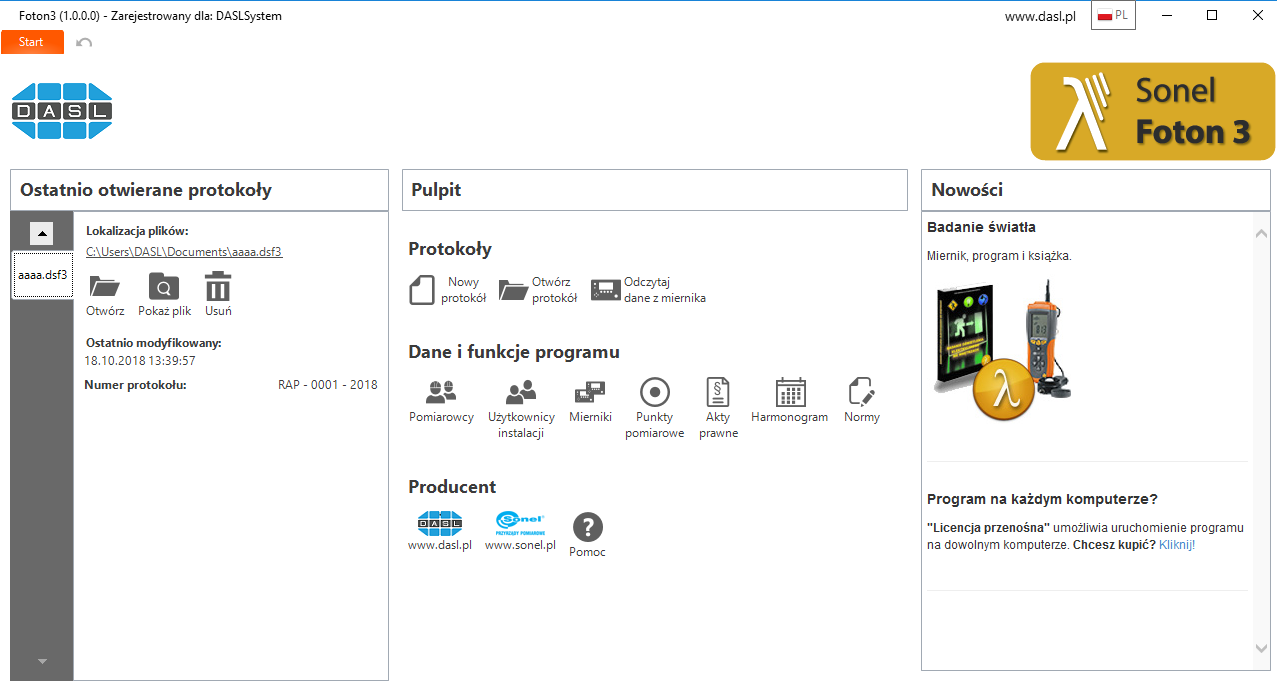Select the Mierniki icon
The image size is (1277, 698).
coord(590,391)
